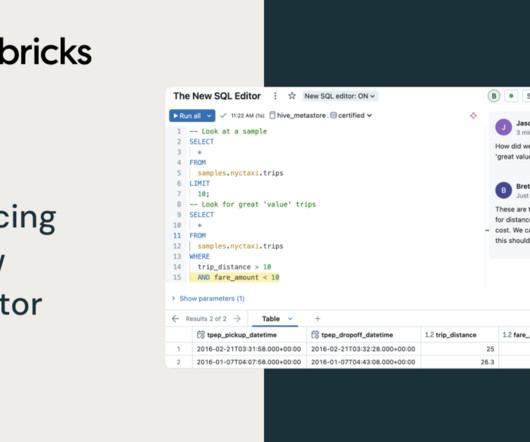Go to previous result with left arrow

coord(175,319)
